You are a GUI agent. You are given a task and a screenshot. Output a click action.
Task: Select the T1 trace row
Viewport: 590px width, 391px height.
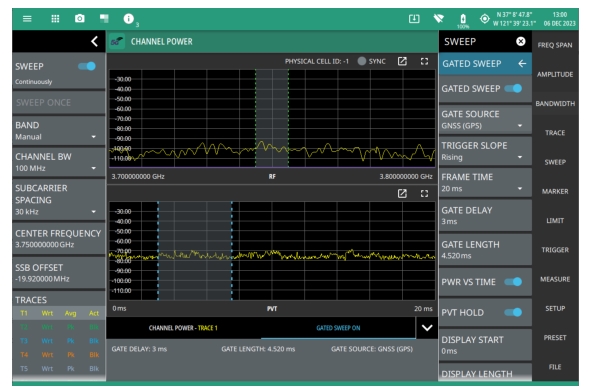pyautogui.click(x=59, y=313)
